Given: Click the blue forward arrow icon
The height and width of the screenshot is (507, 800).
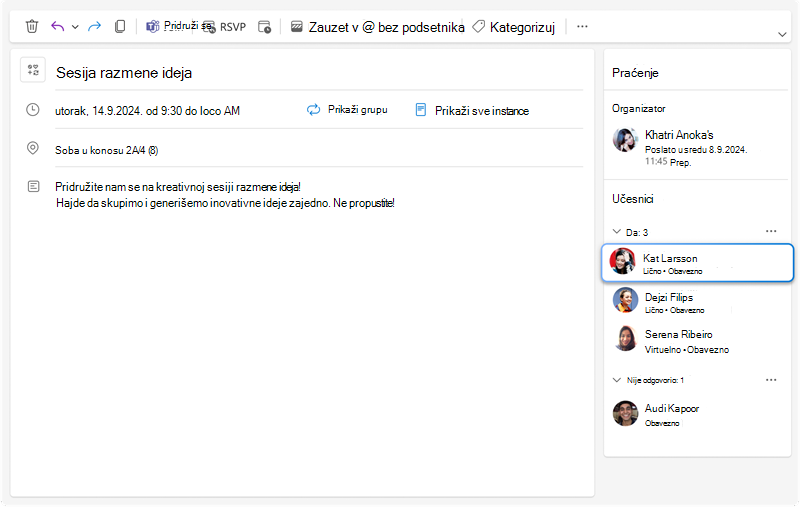Looking at the screenshot, I should 94,27.
